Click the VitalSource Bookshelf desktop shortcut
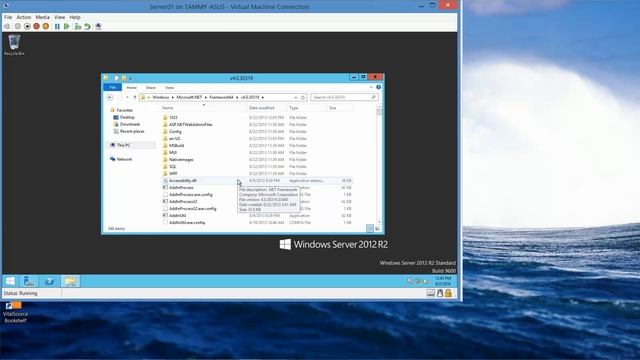Image resolution: width=640 pixels, height=360 pixels. pos(15,313)
